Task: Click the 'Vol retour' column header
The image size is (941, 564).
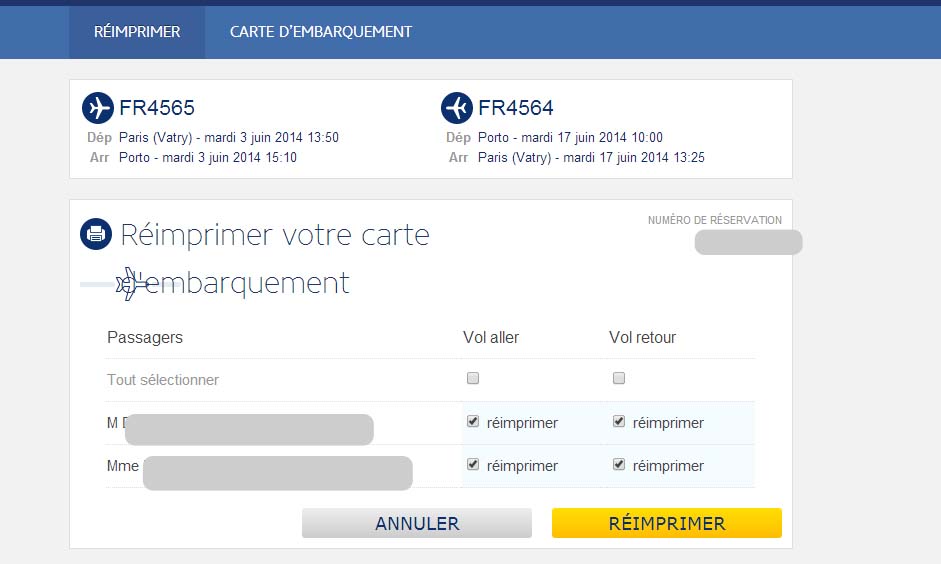Action: (x=642, y=337)
